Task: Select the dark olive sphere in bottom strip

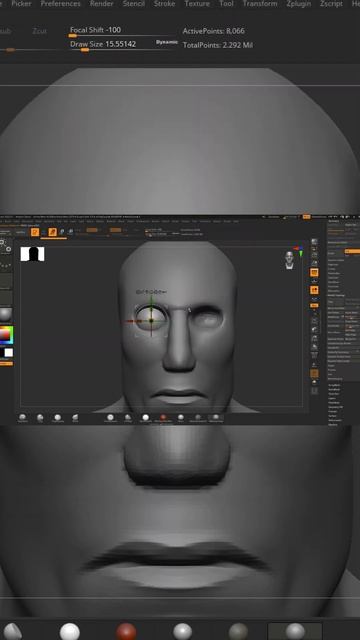Action: tap(238, 631)
